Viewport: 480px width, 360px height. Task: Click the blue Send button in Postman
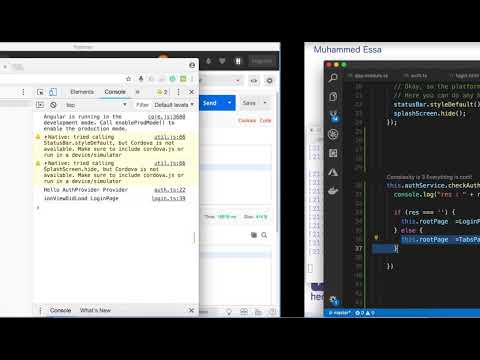pyautogui.click(x=210, y=103)
